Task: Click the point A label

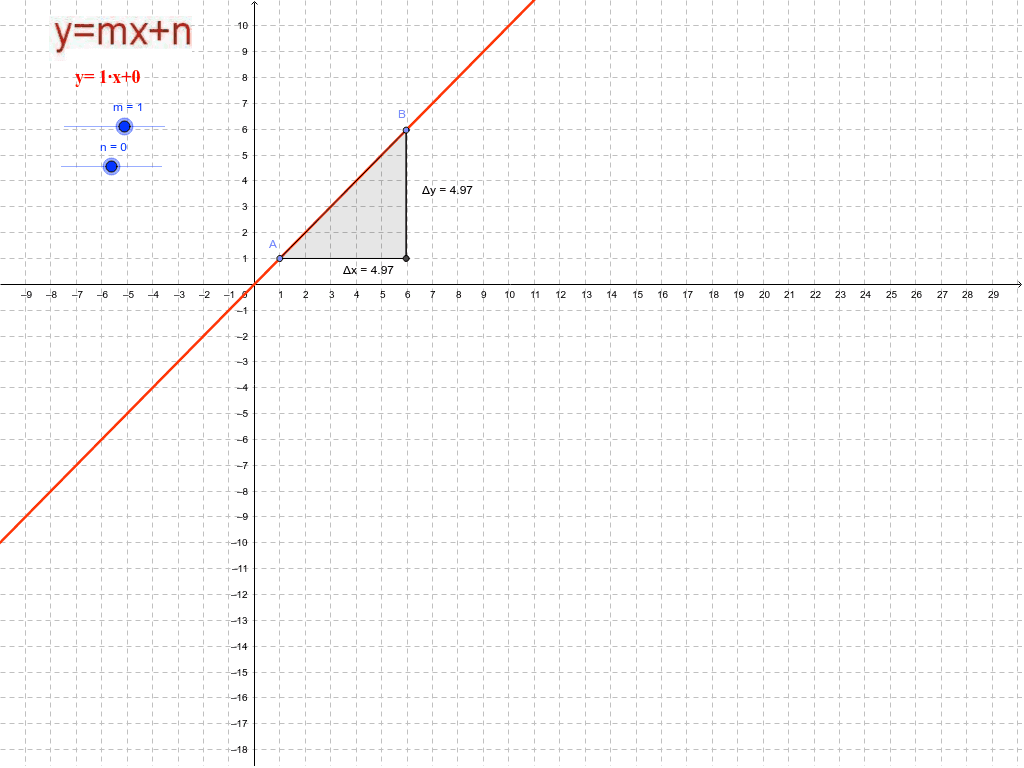Action: coord(273,244)
